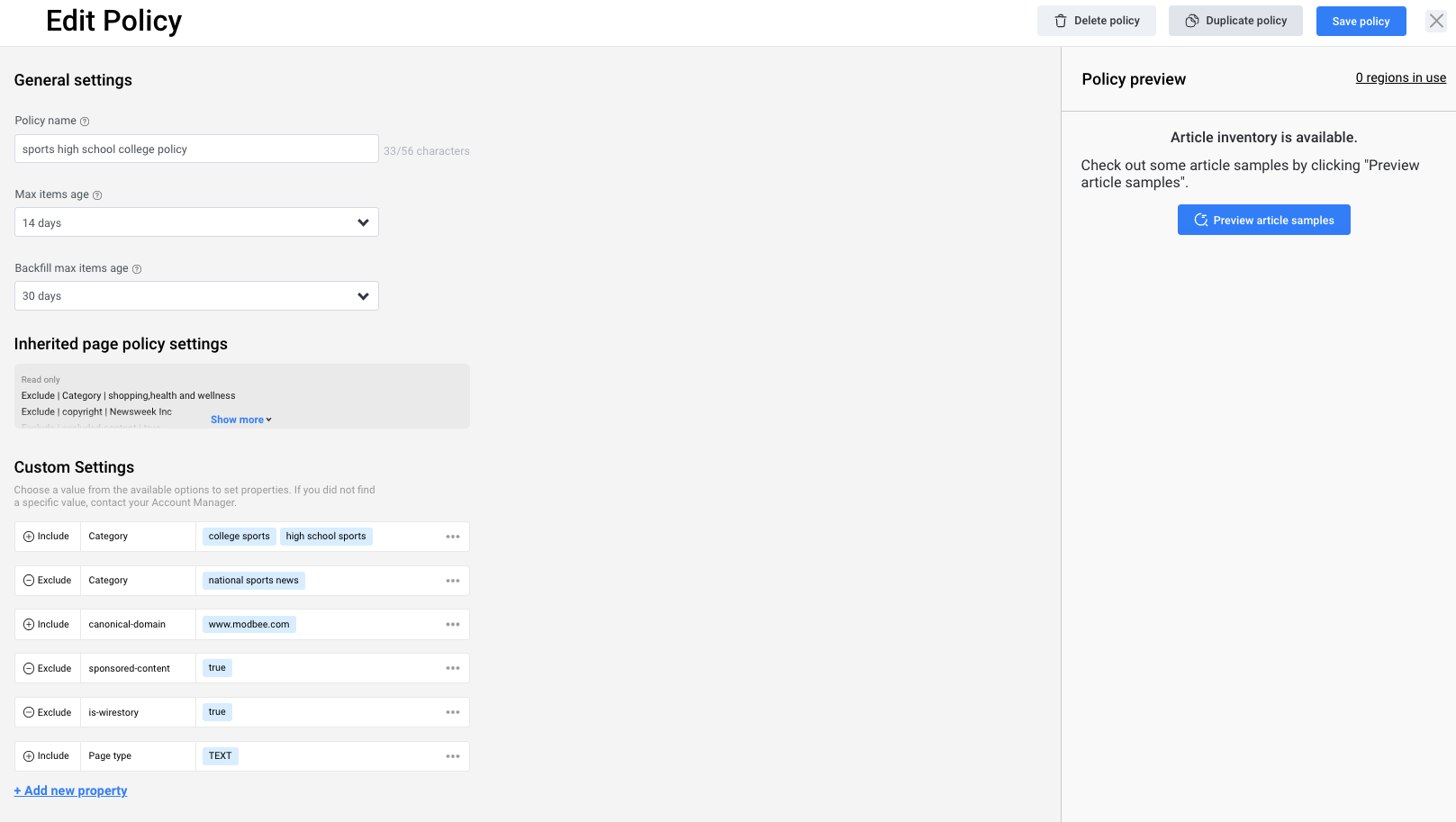
Task: Open the ellipsis menu on is-wirestory row
Action: tap(453, 711)
